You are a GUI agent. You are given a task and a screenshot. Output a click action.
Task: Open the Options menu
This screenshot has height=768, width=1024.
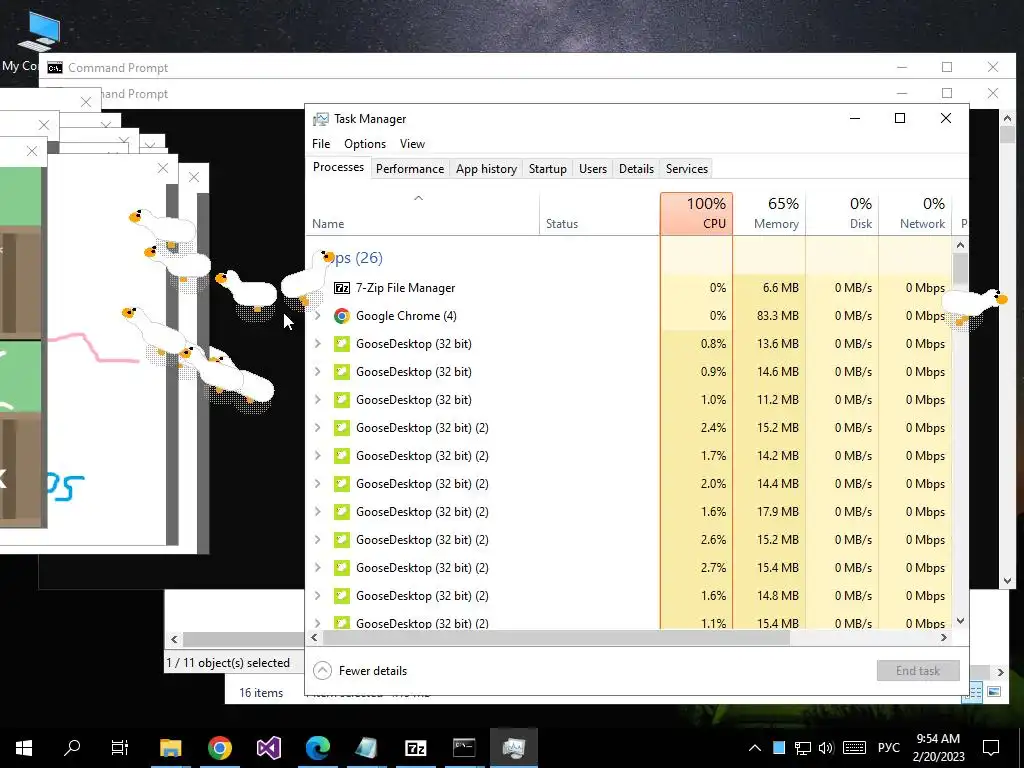365,144
